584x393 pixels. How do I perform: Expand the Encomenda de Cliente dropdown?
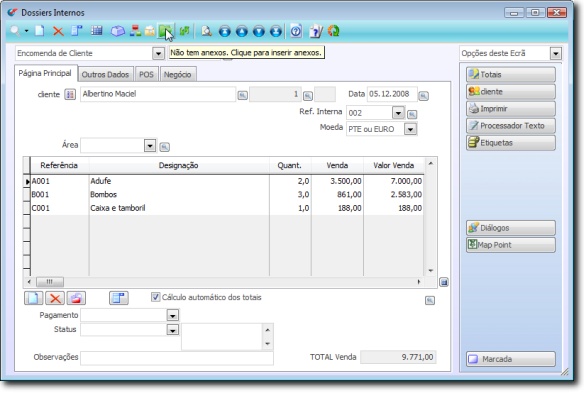(158, 53)
